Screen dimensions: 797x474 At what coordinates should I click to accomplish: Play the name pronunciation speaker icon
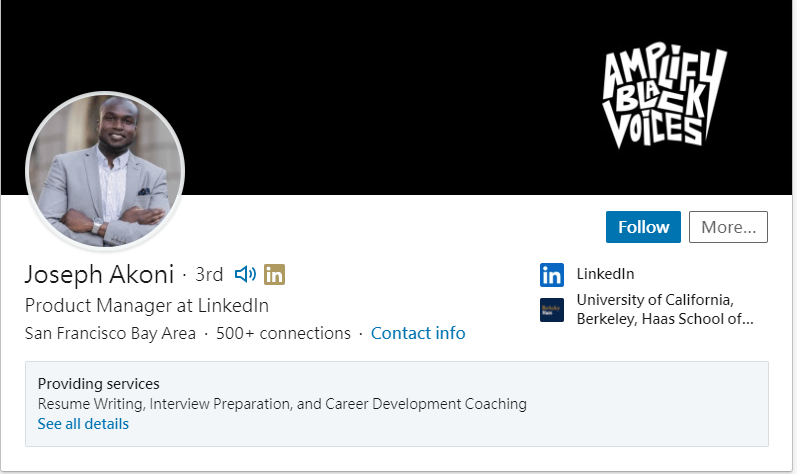(245, 274)
